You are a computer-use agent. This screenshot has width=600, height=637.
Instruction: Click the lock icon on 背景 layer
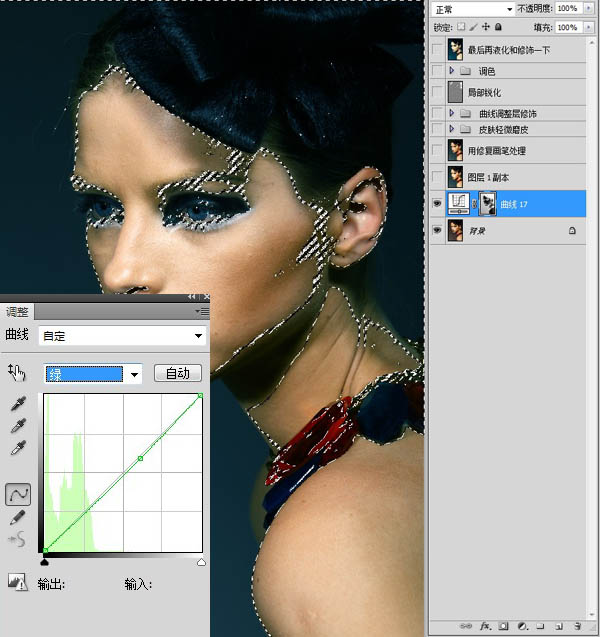572,231
